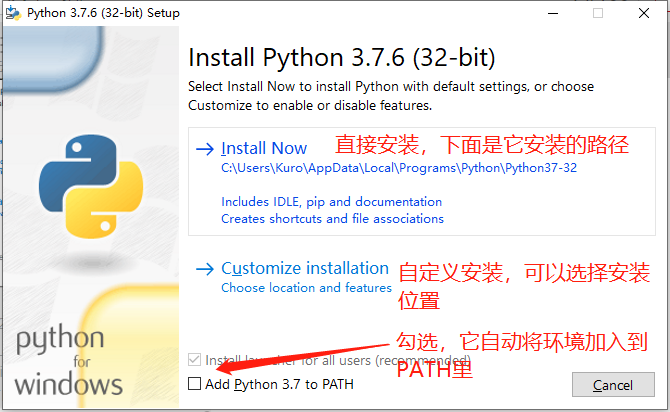Choose Customize installation
This screenshot has width=670, height=412.
click(x=305, y=268)
